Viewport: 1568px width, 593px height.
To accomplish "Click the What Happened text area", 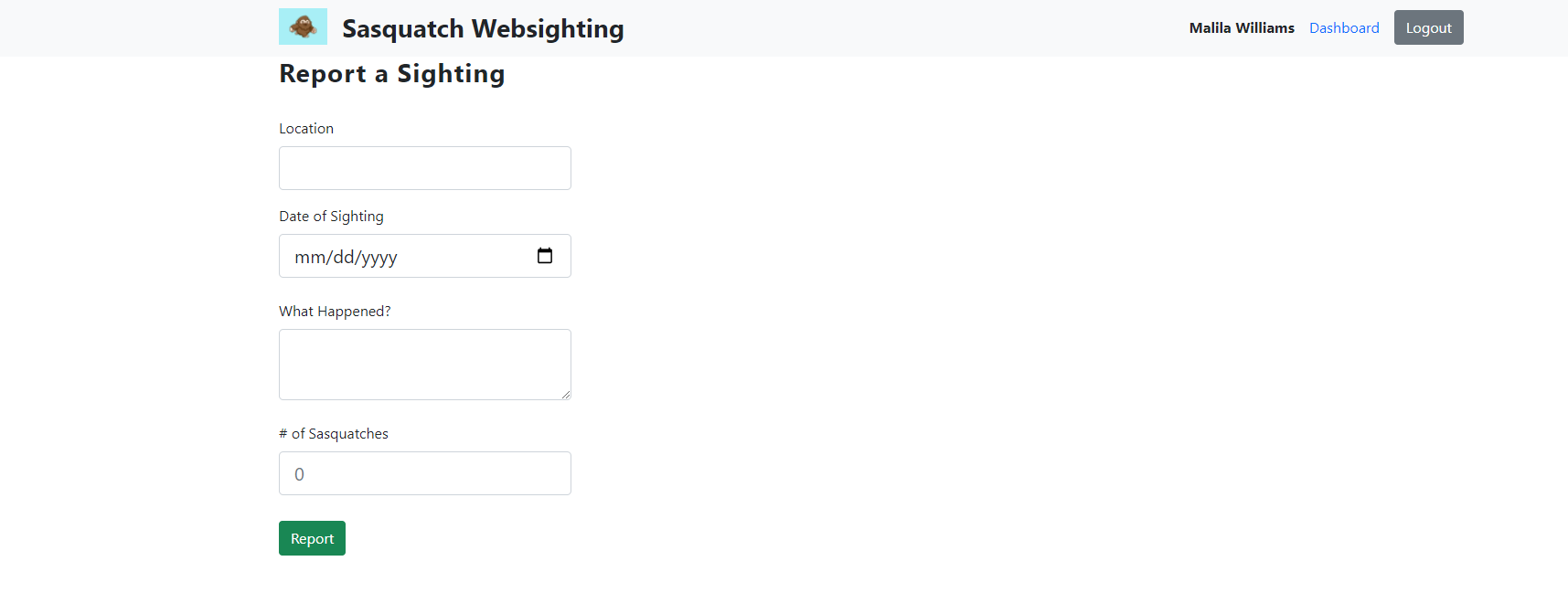I will (x=424, y=364).
